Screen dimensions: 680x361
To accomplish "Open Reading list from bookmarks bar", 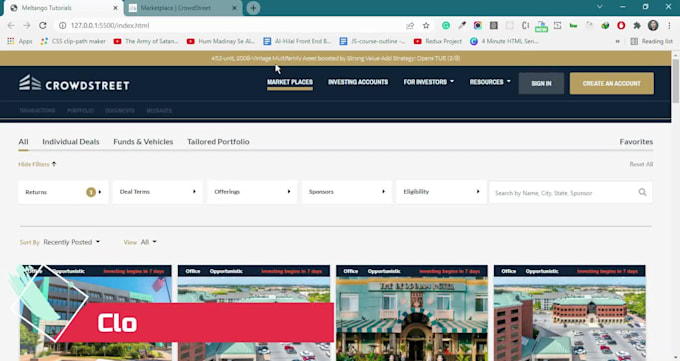I will coord(651,41).
